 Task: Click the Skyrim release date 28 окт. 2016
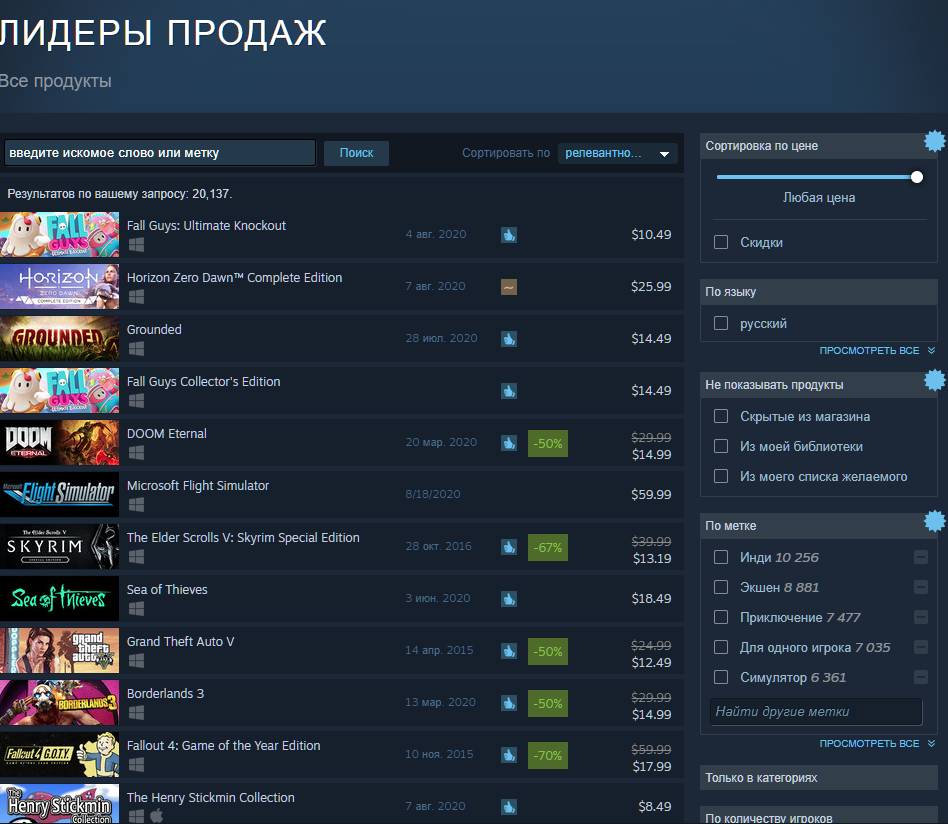click(x=438, y=546)
